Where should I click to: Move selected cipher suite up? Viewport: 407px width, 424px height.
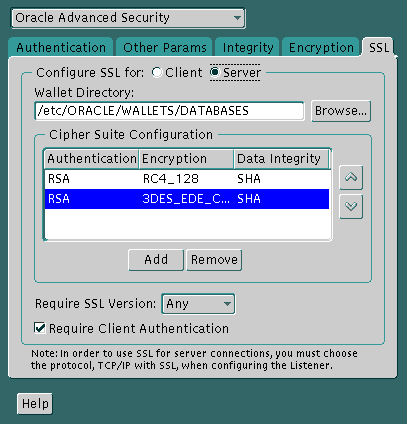[x=351, y=178]
